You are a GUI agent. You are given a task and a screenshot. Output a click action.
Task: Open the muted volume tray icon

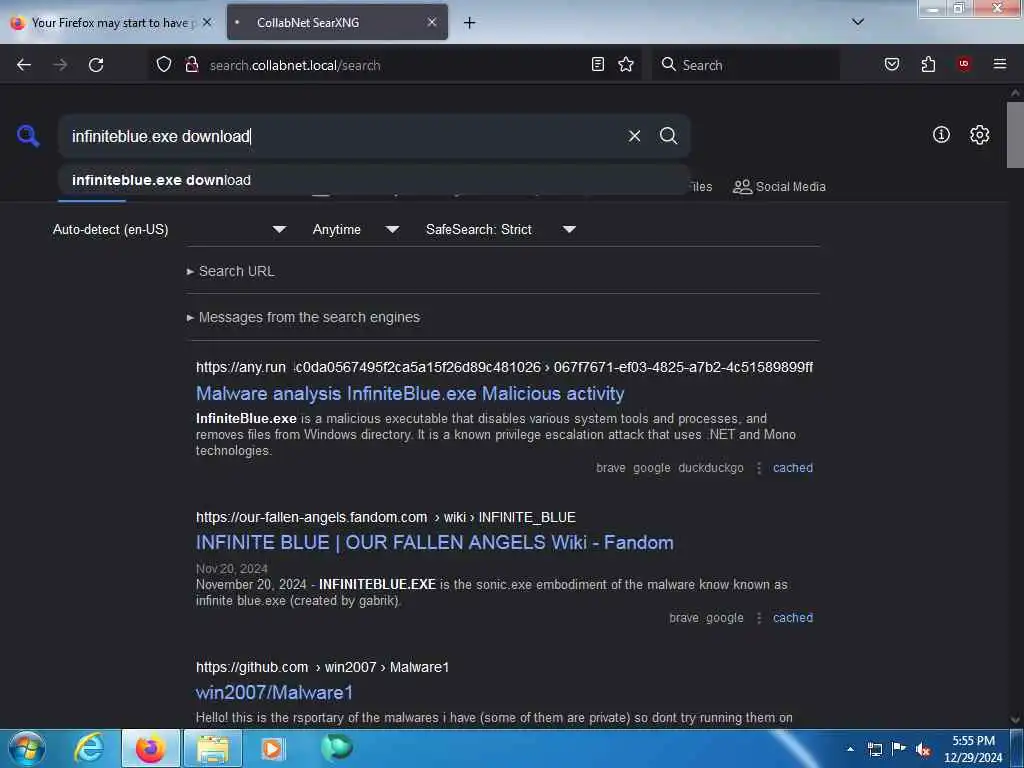point(923,749)
